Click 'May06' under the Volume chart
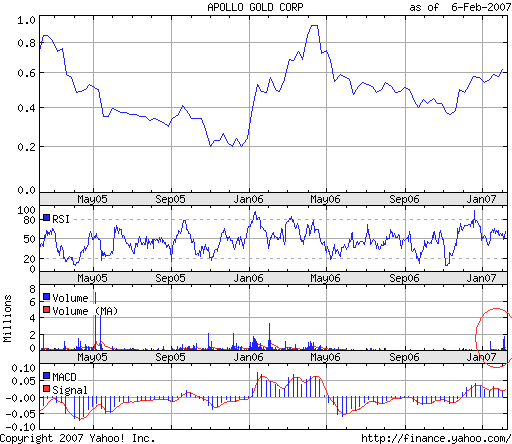This screenshot has height=444, width=512. pos(325,357)
